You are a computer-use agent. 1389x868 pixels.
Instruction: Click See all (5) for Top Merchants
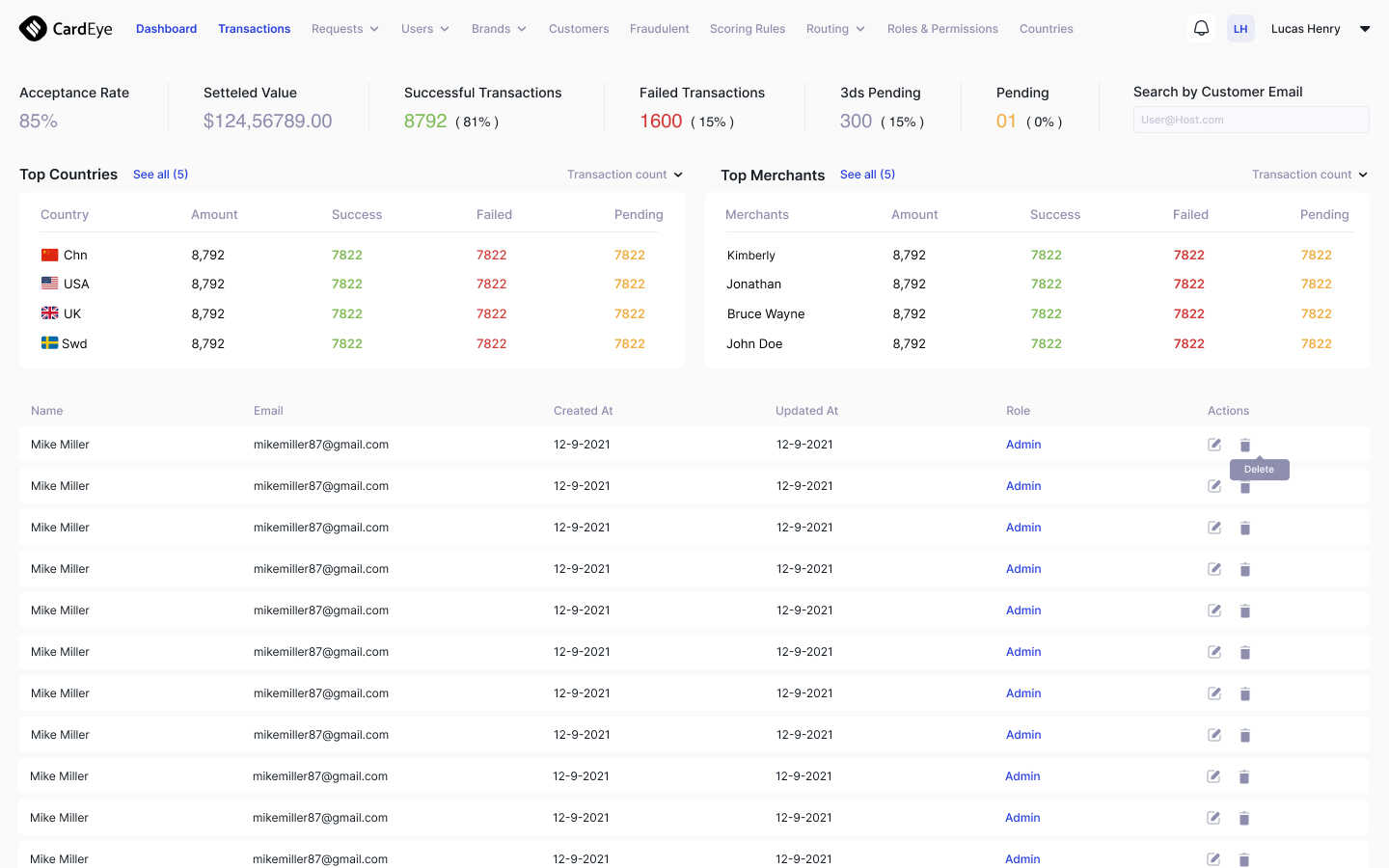coord(867,175)
